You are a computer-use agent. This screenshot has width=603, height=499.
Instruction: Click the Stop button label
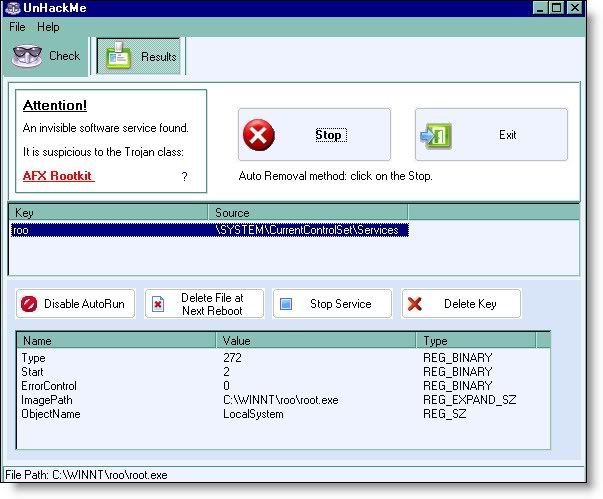pyautogui.click(x=331, y=135)
